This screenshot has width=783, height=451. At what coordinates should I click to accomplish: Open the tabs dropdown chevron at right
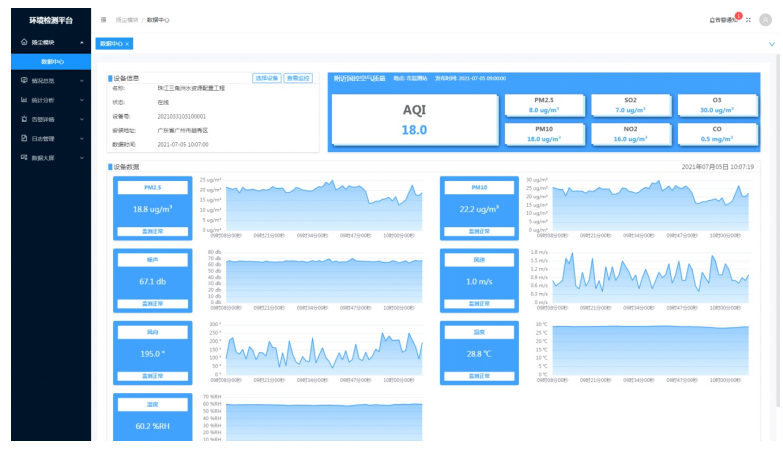(x=771, y=44)
